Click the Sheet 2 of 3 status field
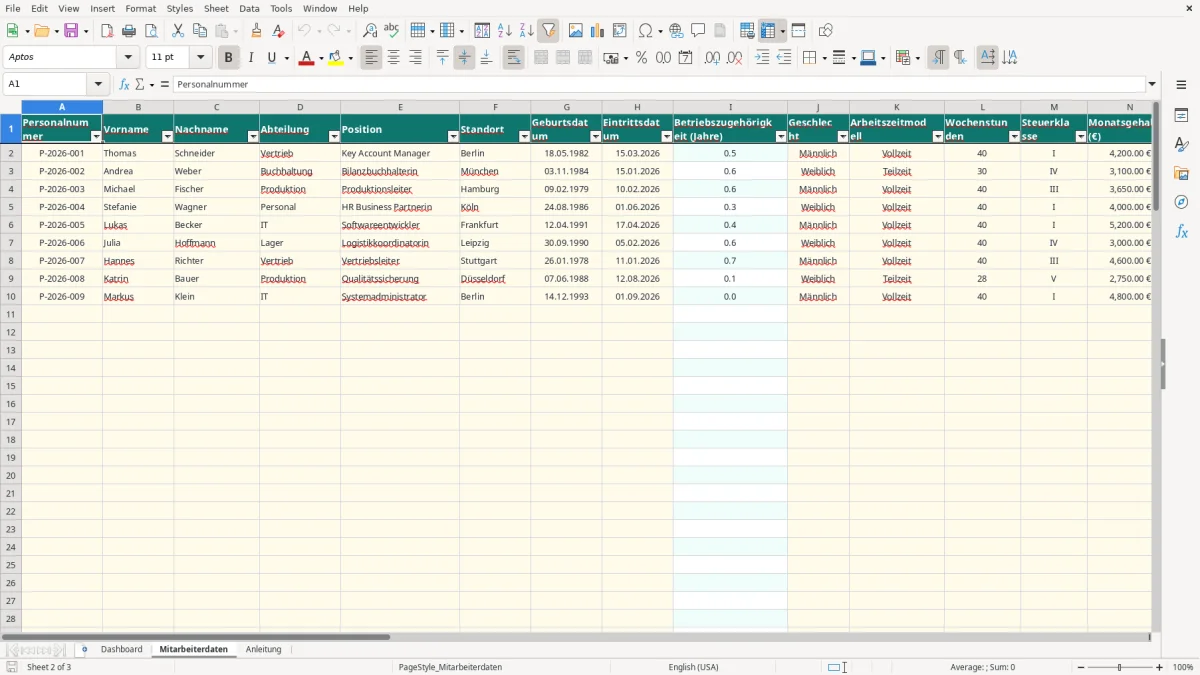1200x675 pixels. (49, 667)
